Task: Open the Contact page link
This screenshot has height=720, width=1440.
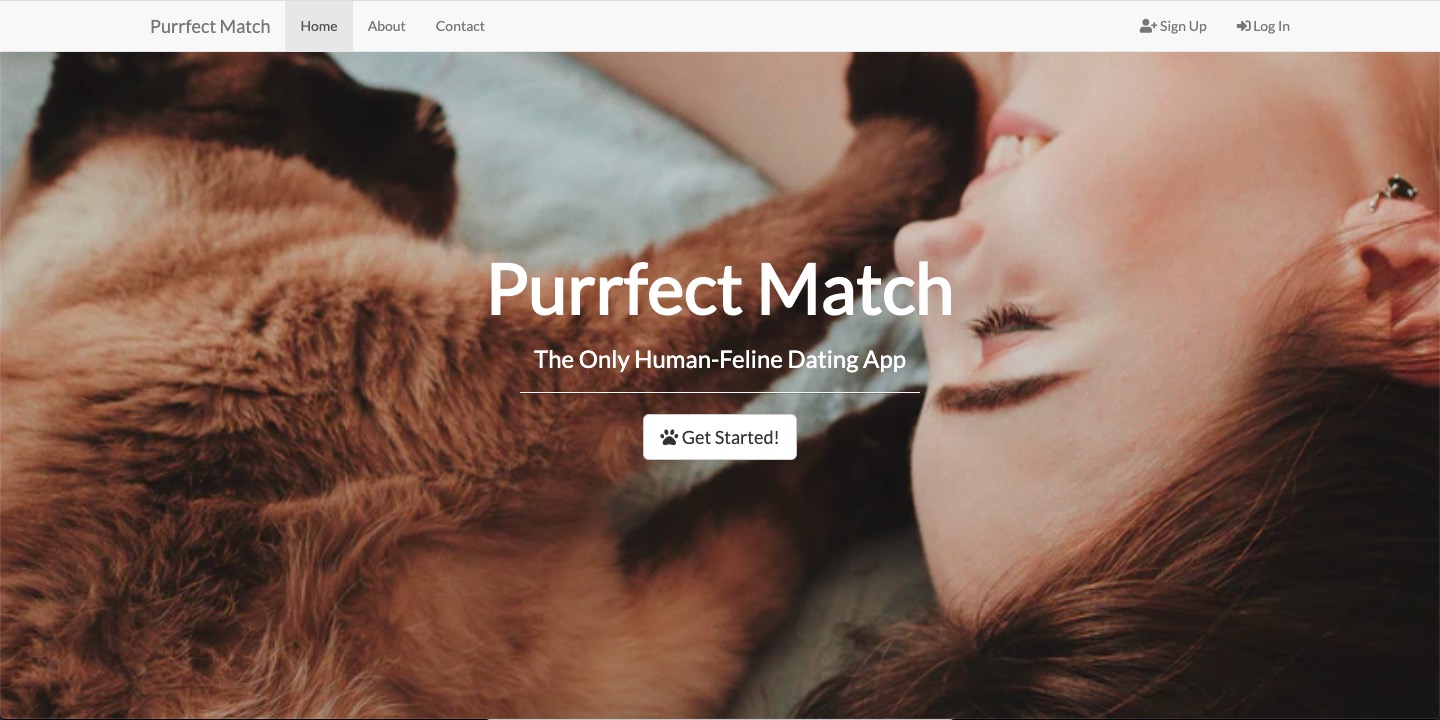Action: tap(460, 26)
